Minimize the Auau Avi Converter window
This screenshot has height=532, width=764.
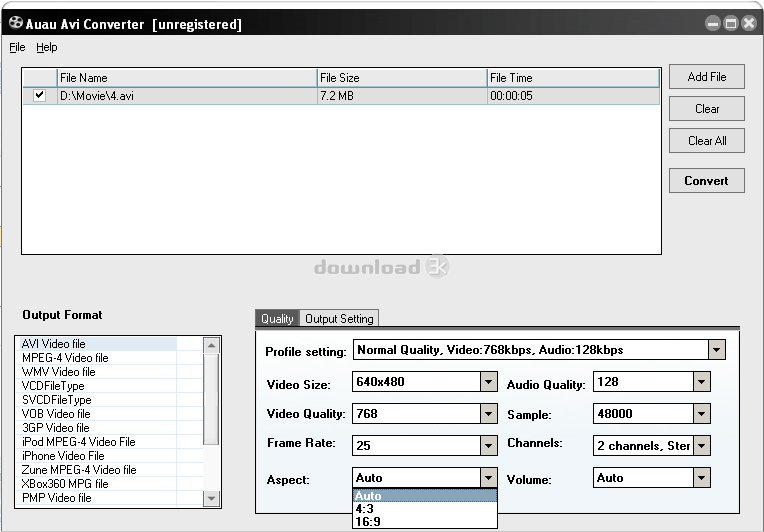pos(713,23)
